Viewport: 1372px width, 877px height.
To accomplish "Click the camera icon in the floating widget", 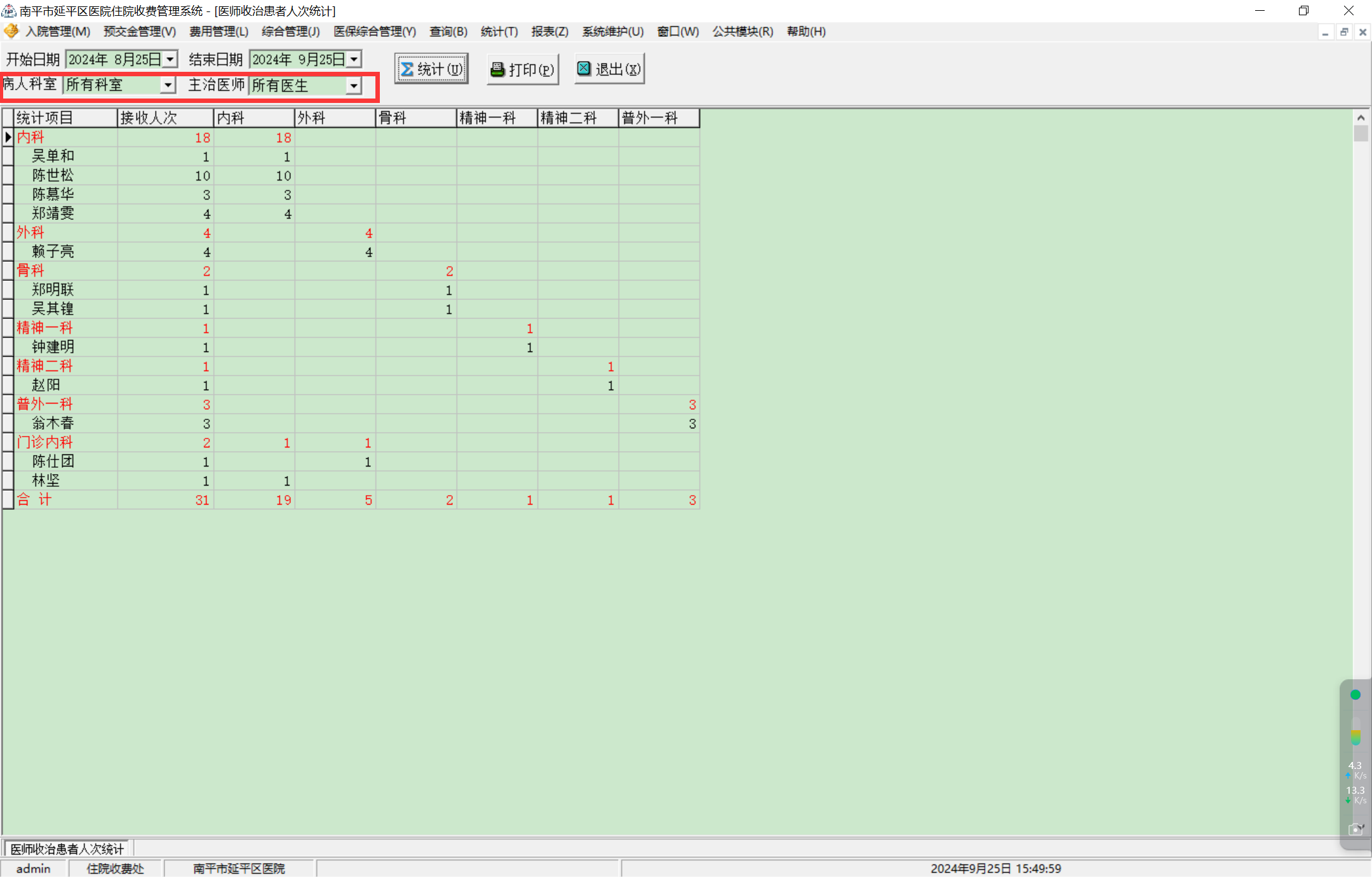I will tap(1355, 829).
